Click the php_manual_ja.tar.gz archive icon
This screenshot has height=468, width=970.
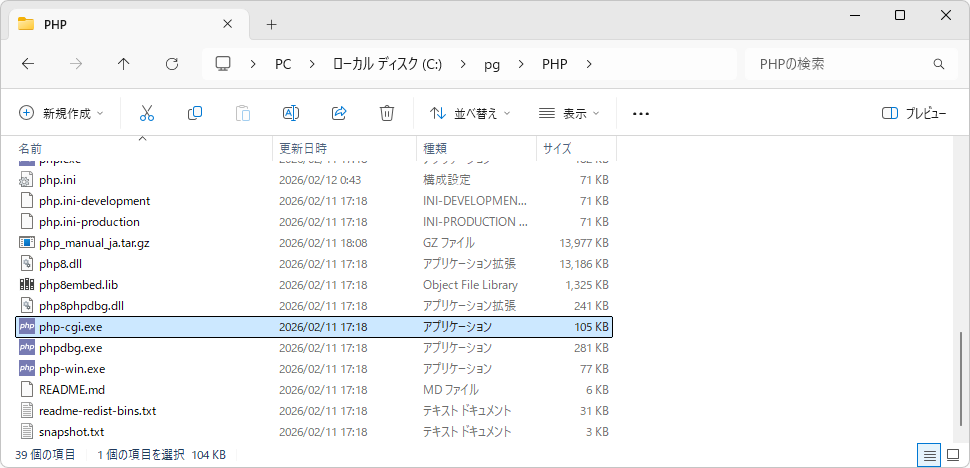(27, 243)
